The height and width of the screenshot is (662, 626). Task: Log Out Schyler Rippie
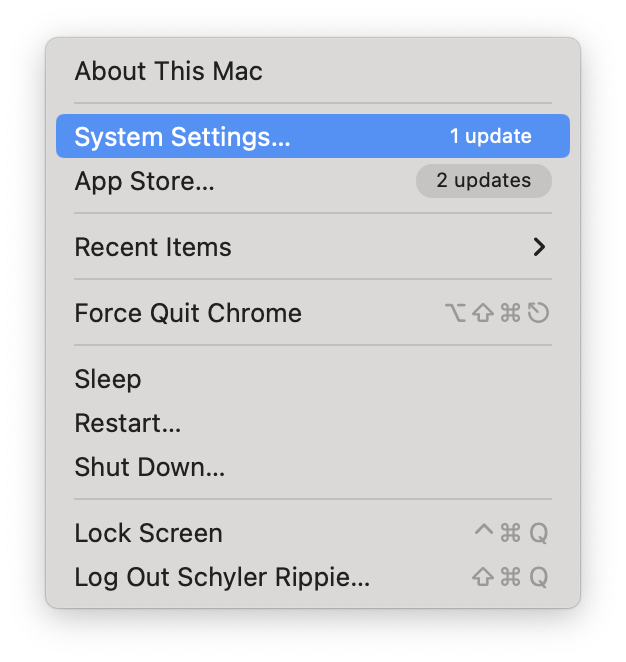pos(222,577)
